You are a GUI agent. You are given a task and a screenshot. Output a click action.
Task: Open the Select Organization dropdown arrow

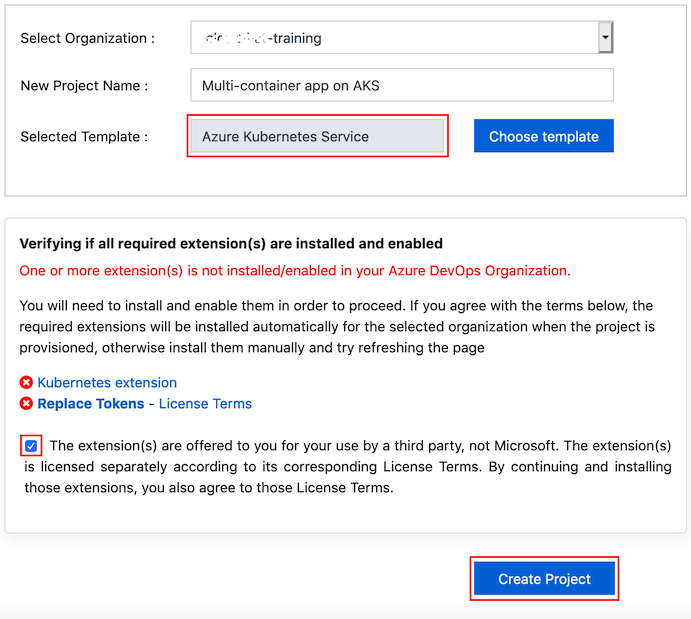pos(605,37)
